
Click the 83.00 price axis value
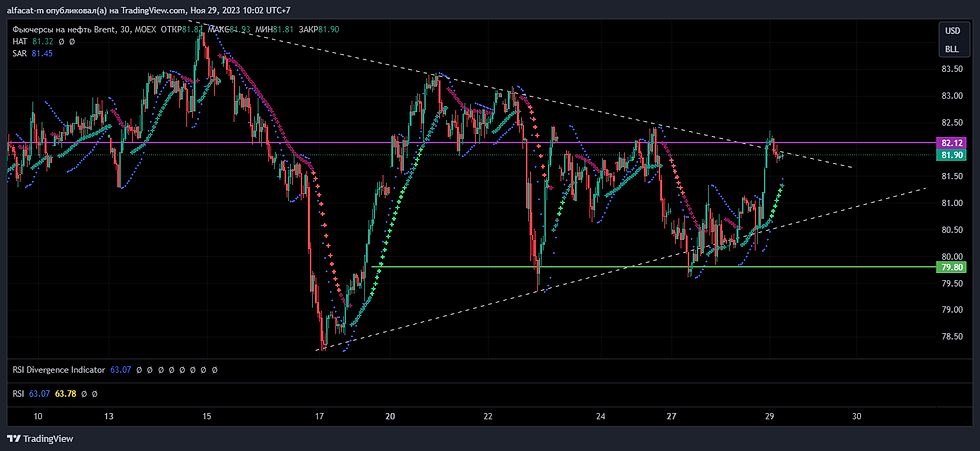951,96
